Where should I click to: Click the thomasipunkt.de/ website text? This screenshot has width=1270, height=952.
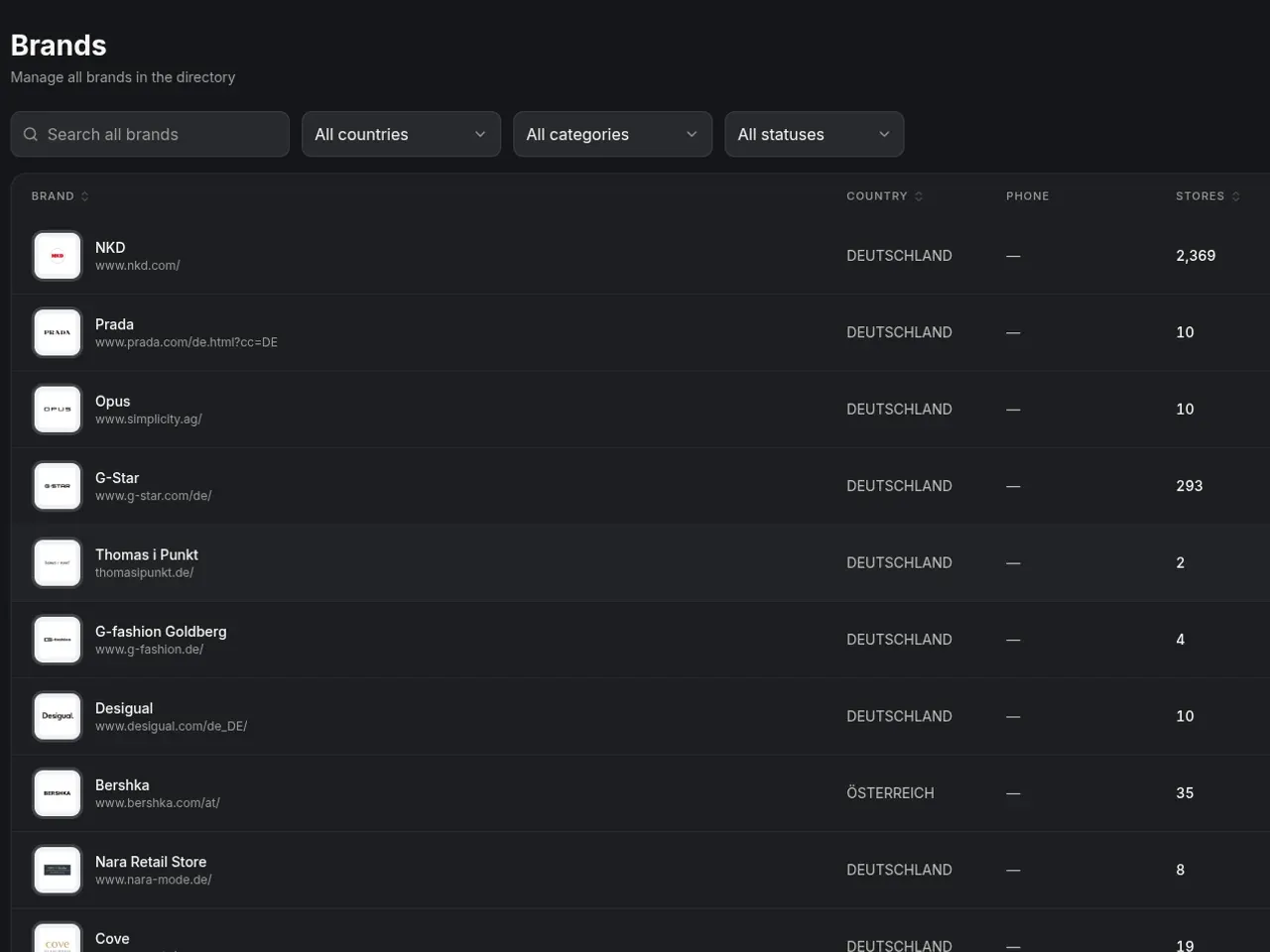[x=145, y=572]
